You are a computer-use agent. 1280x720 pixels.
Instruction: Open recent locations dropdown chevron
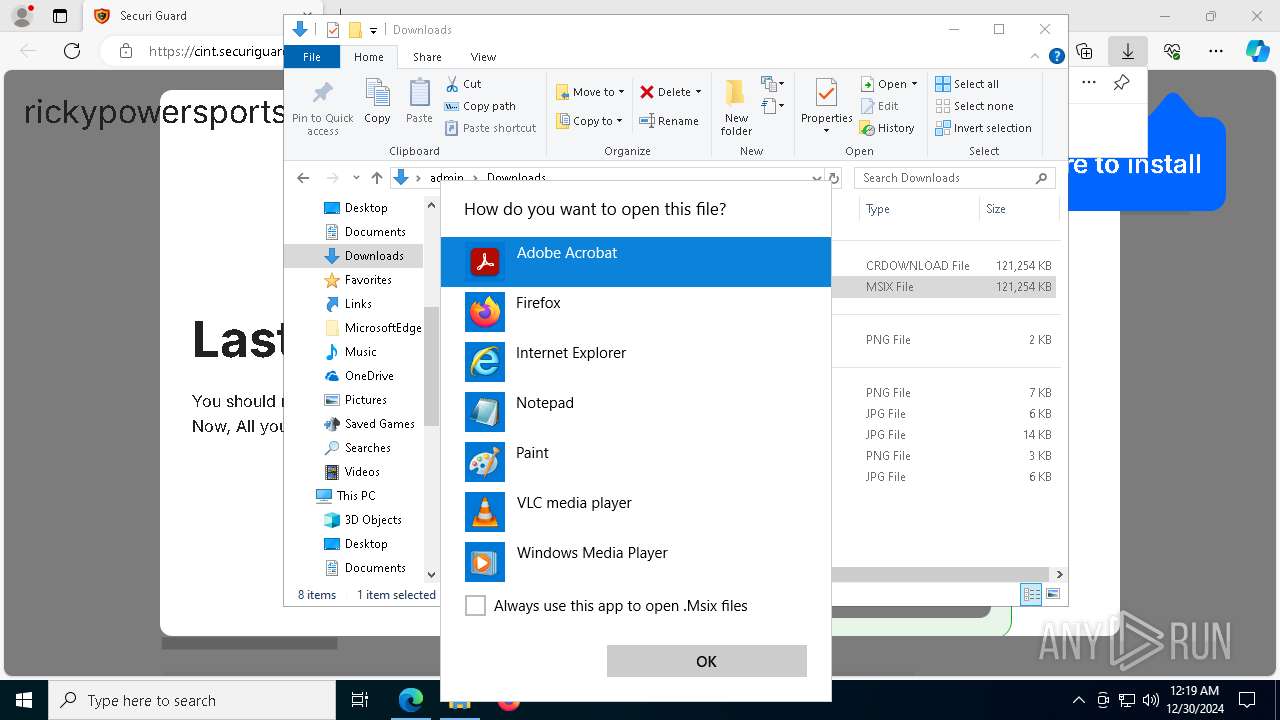355,178
